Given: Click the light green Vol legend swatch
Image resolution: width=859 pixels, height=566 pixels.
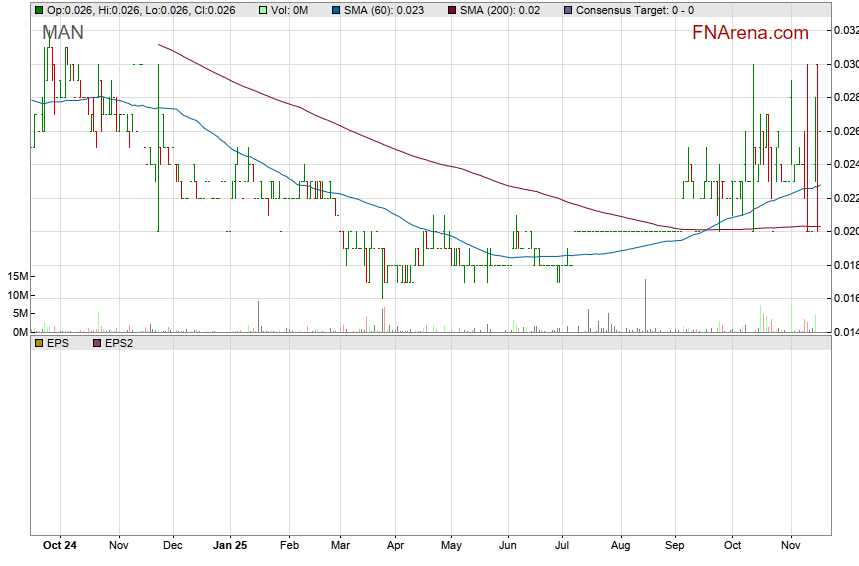Looking at the screenshot, I should pyautogui.click(x=264, y=10).
